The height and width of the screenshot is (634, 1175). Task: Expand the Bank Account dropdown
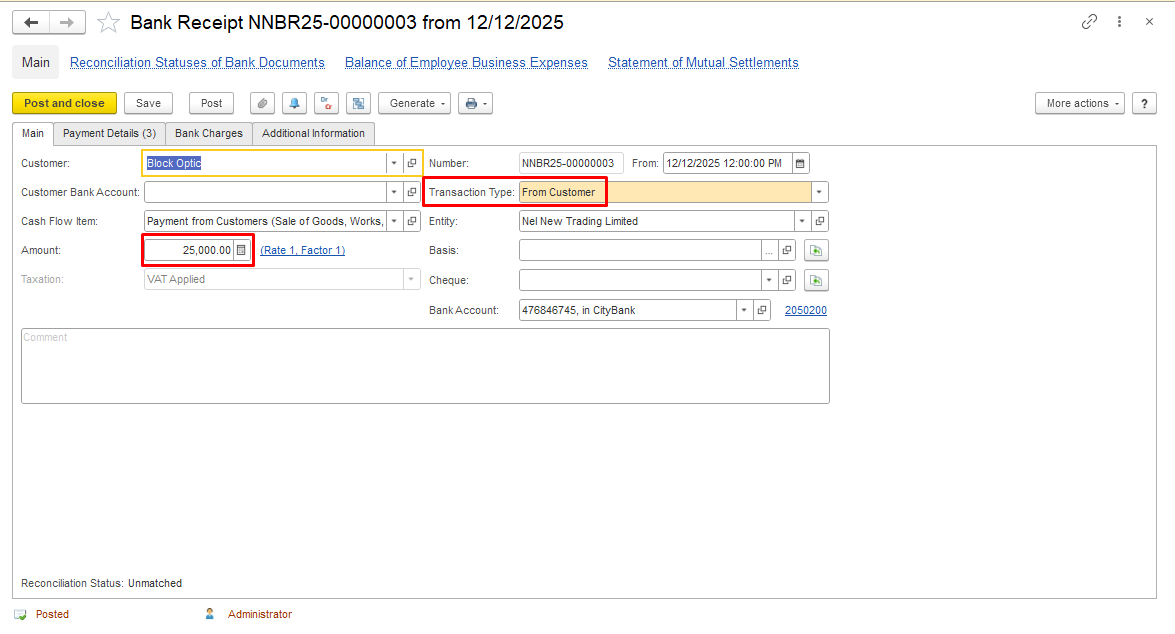(744, 310)
